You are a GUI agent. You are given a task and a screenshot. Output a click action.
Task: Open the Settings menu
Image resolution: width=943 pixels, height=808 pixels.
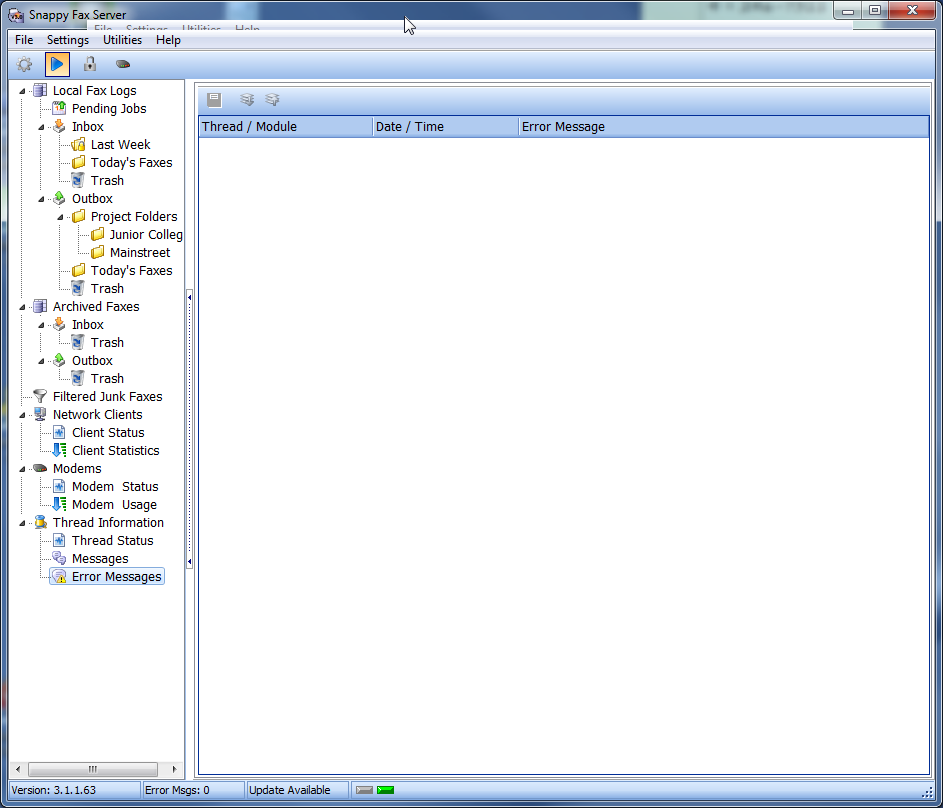click(68, 40)
